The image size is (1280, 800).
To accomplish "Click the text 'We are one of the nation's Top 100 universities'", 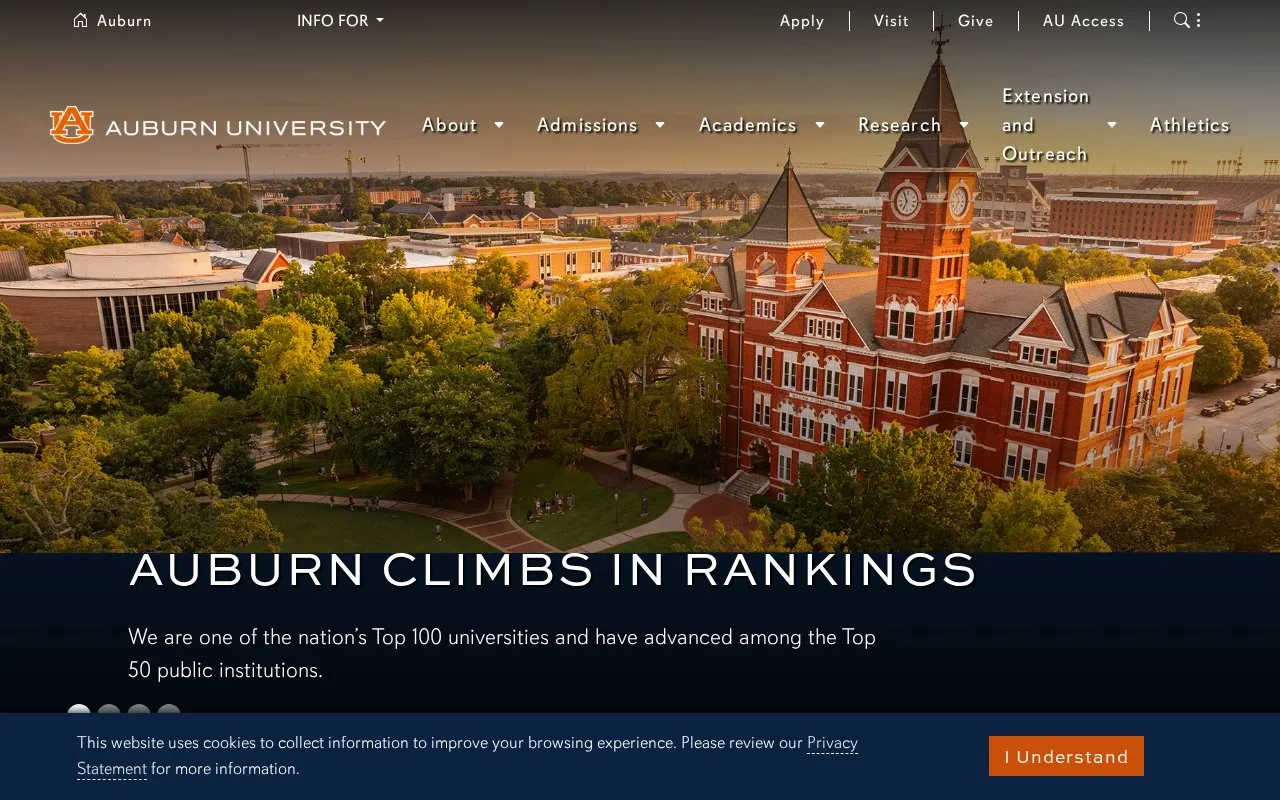I will (339, 637).
